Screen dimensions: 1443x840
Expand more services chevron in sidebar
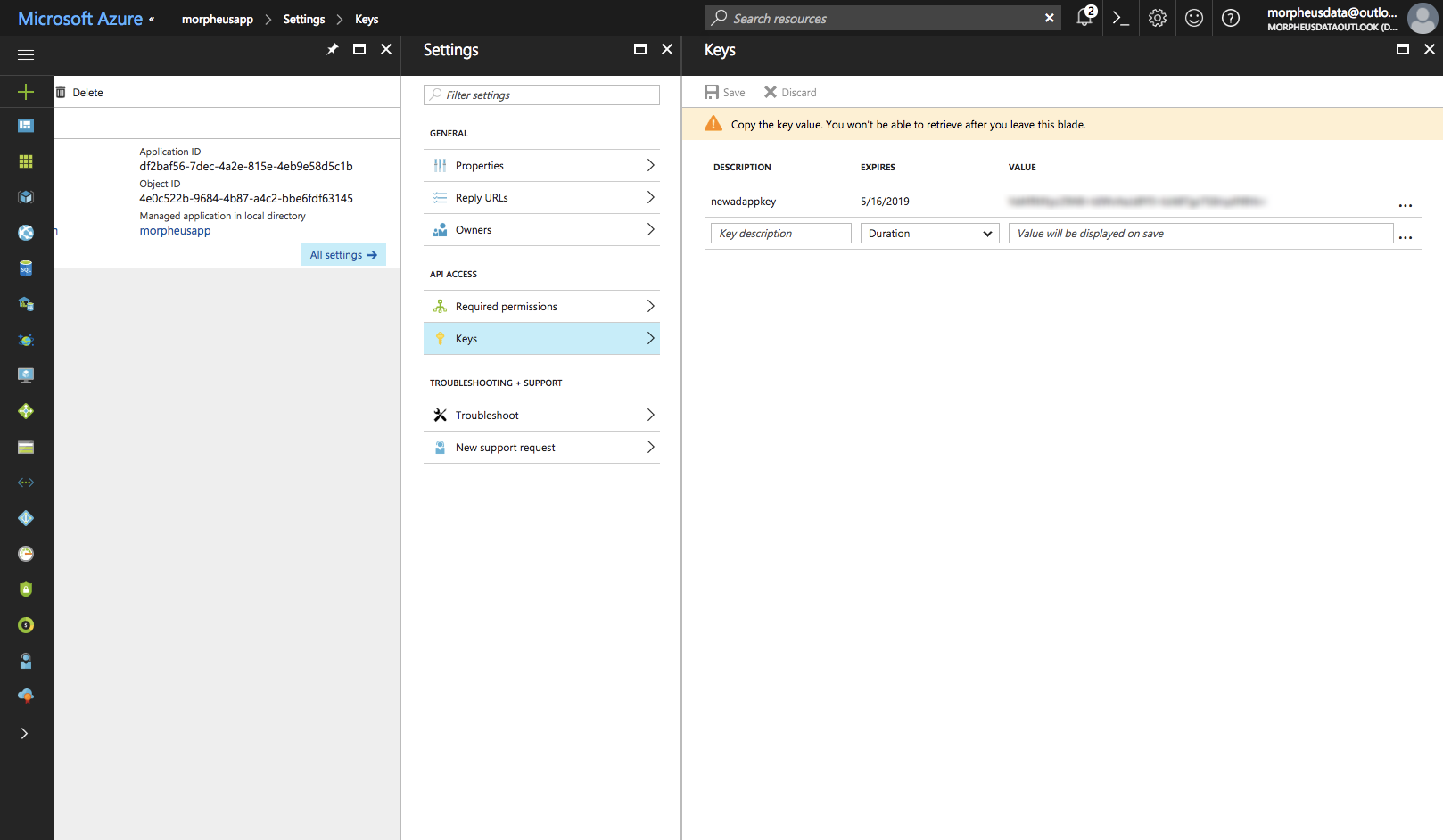(25, 733)
